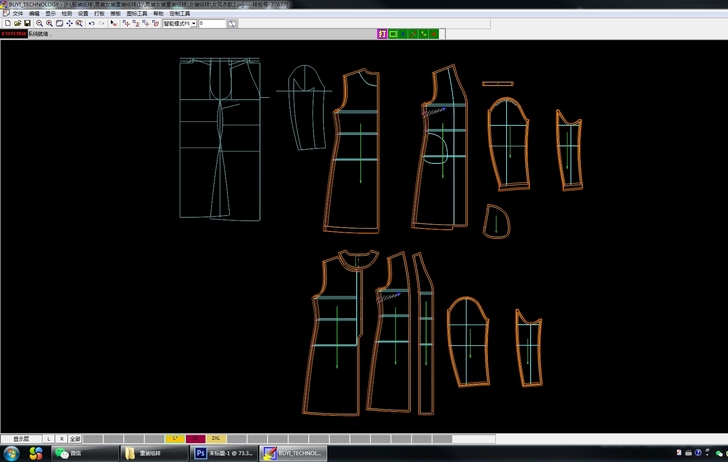Switch to the folder window in taskbar
Viewport: 728px width, 462px height.
[154, 453]
